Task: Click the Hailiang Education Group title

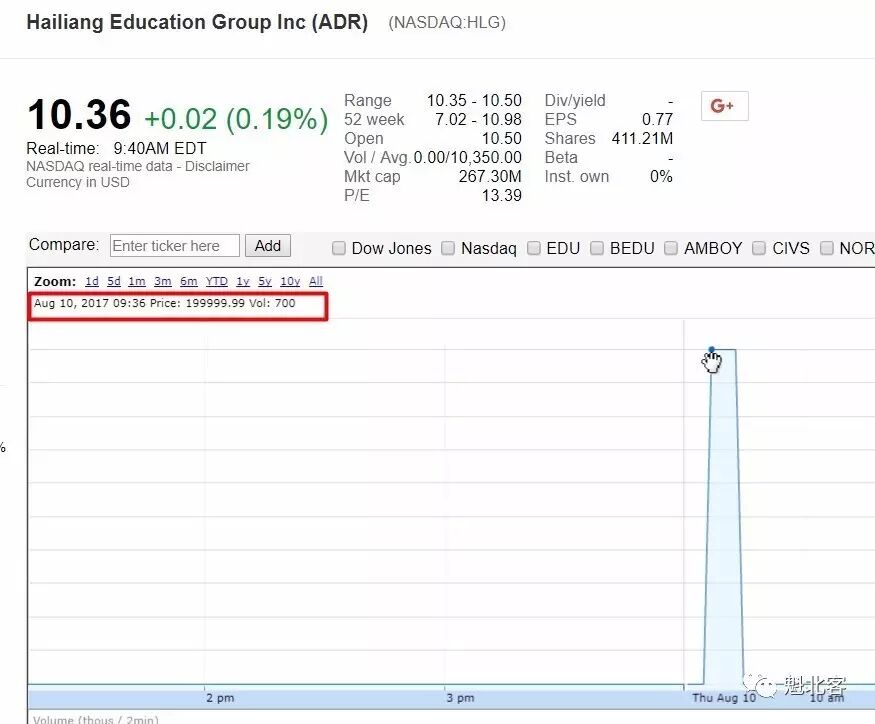Action: point(198,22)
